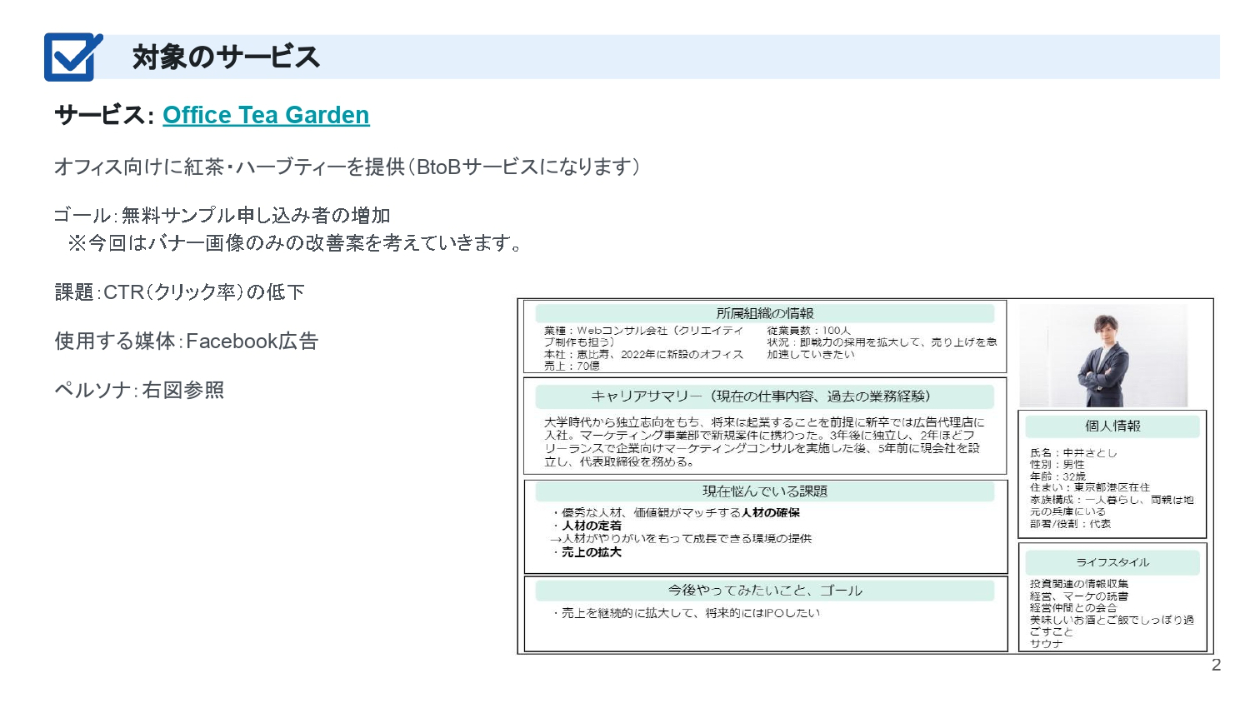
Task: Select the 個人情報 header box
Action: 1112,426
